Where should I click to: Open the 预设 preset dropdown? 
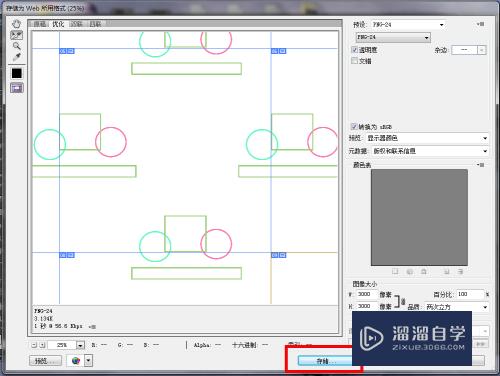click(408, 25)
